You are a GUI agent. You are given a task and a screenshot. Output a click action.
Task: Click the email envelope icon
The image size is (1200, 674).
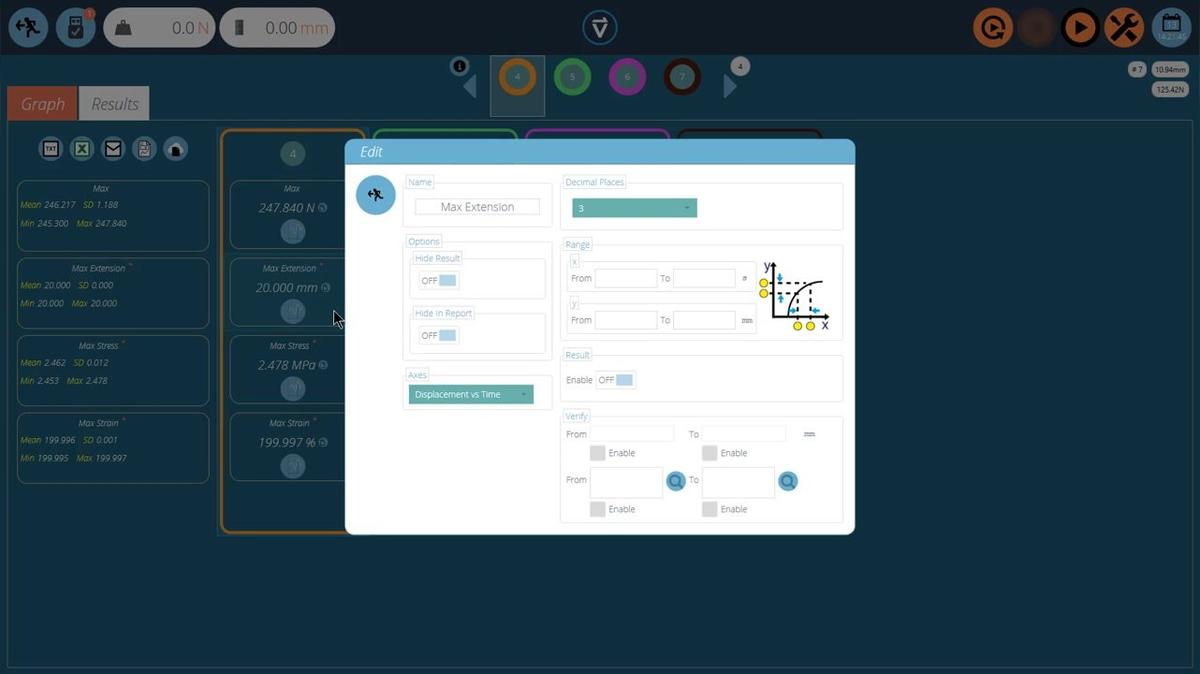[x=113, y=149]
